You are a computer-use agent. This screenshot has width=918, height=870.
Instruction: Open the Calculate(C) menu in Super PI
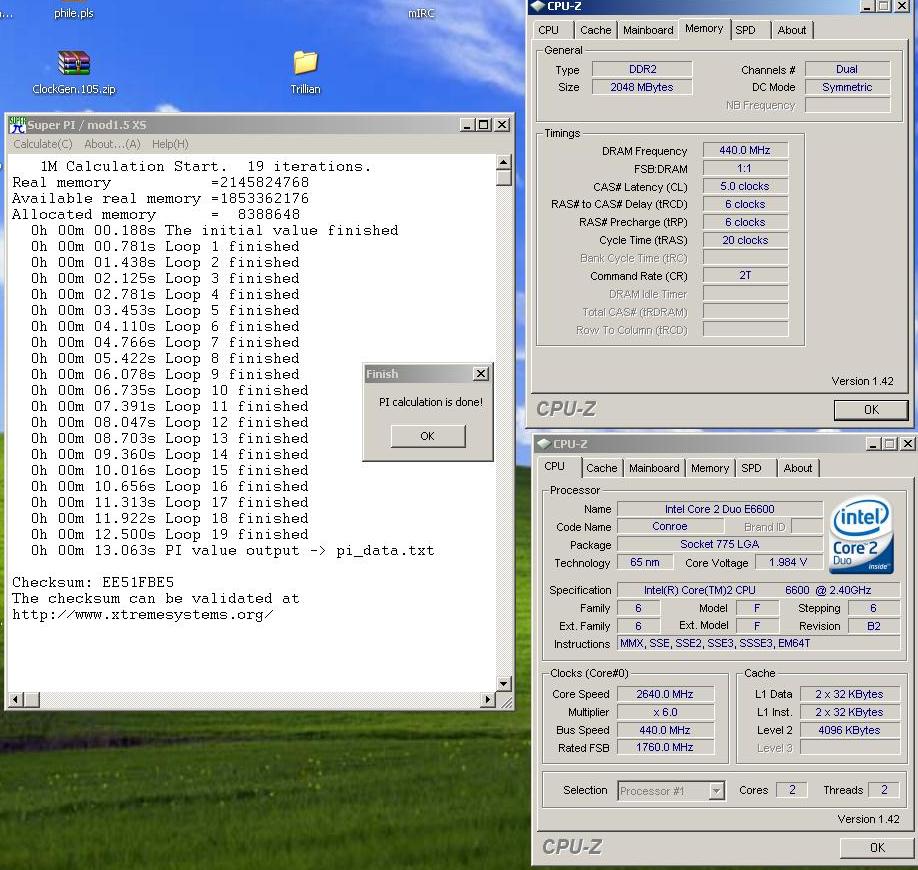click(x=43, y=144)
